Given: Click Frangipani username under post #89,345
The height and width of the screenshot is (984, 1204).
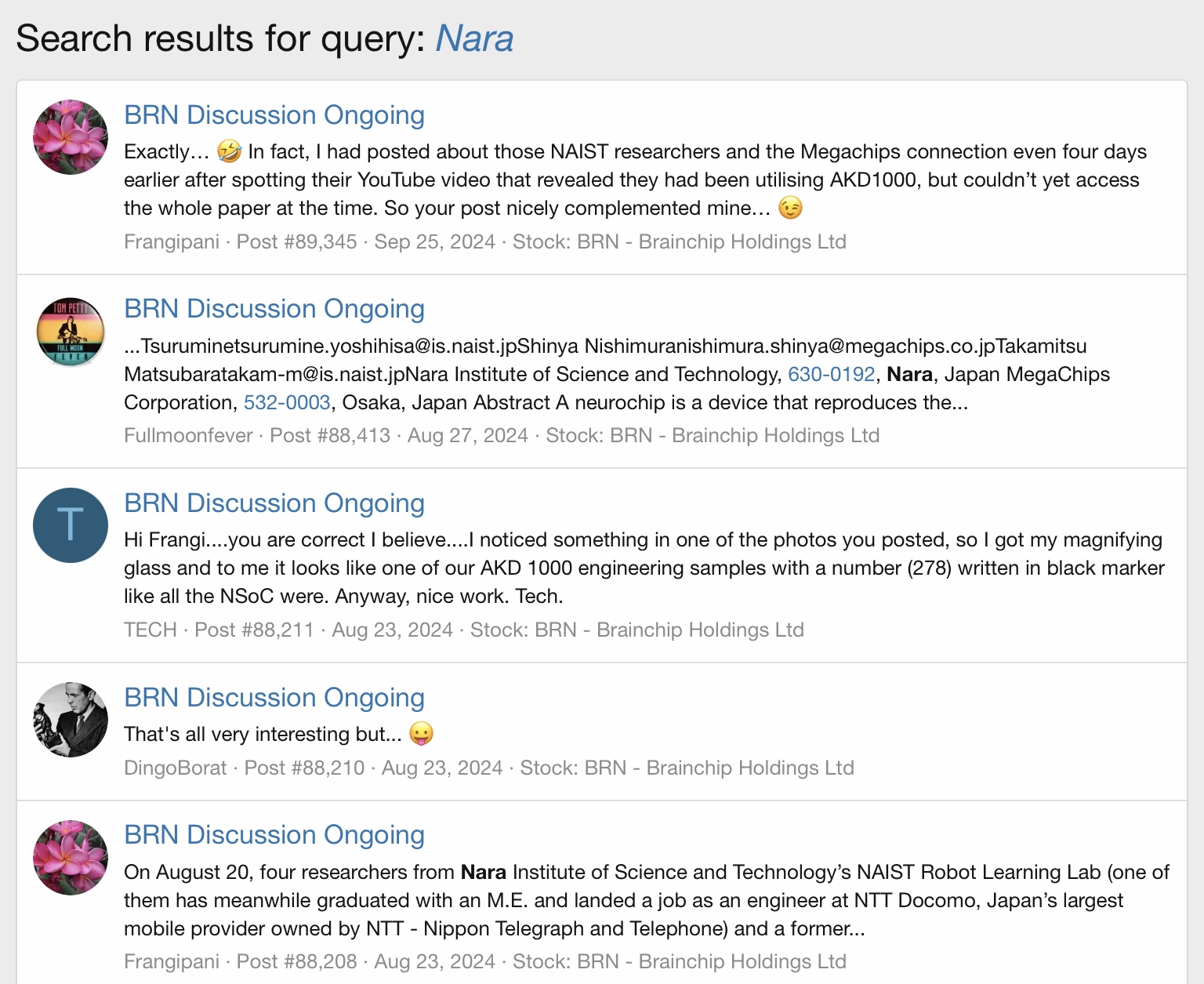Looking at the screenshot, I should pos(172,241).
